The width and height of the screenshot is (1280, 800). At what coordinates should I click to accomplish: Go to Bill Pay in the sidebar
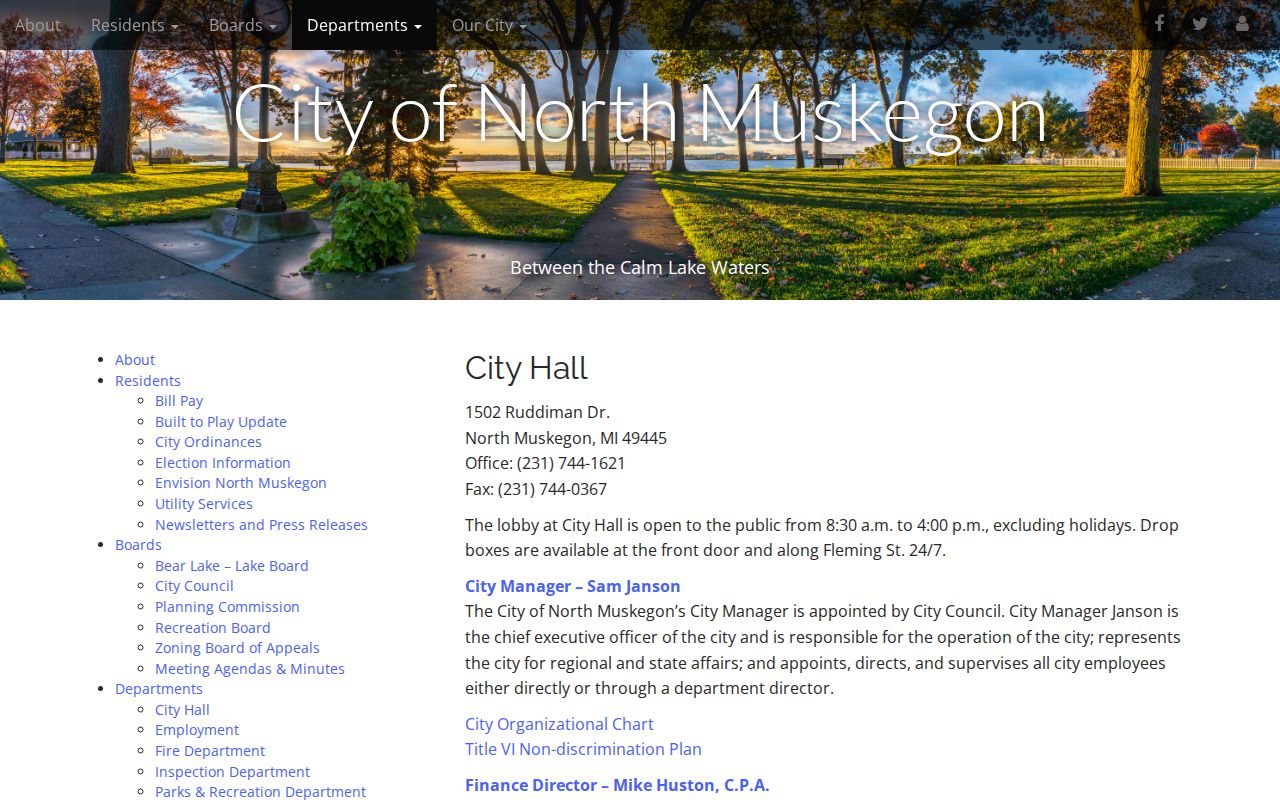click(179, 401)
